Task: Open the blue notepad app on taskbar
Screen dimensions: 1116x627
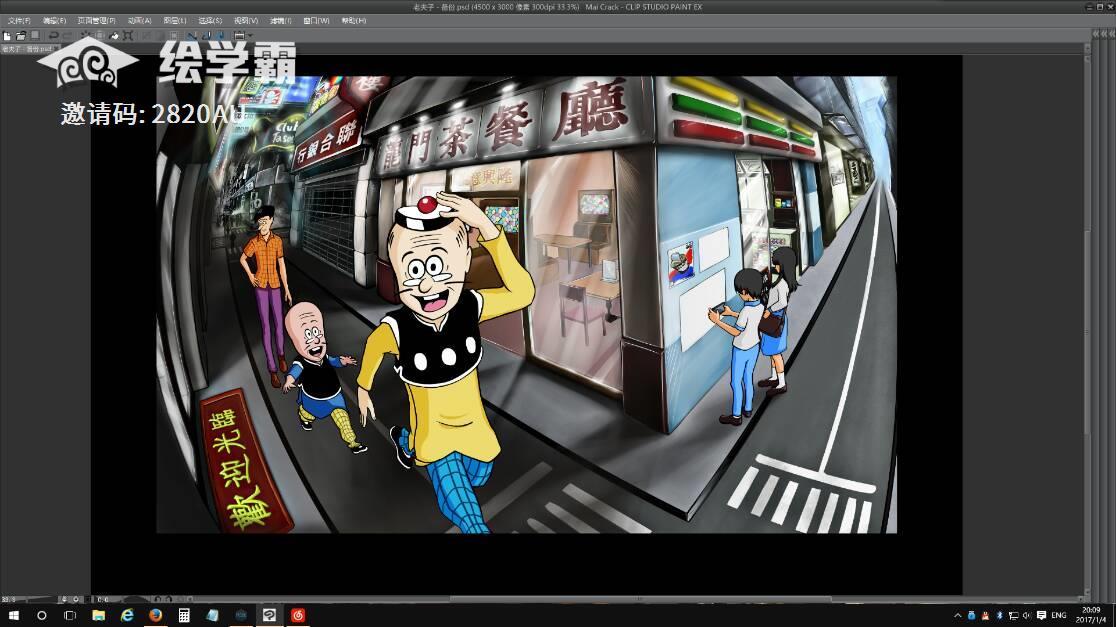Action: pyautogui.click(x=212, y=615)
